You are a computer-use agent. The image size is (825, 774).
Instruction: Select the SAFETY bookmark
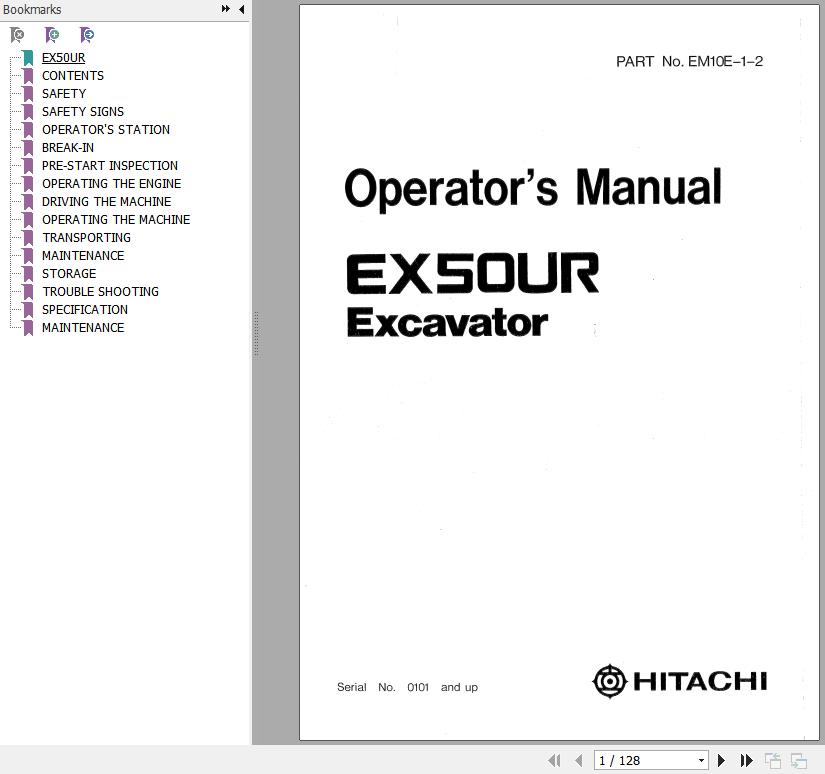pyautogui.click(x=64, y=94)
